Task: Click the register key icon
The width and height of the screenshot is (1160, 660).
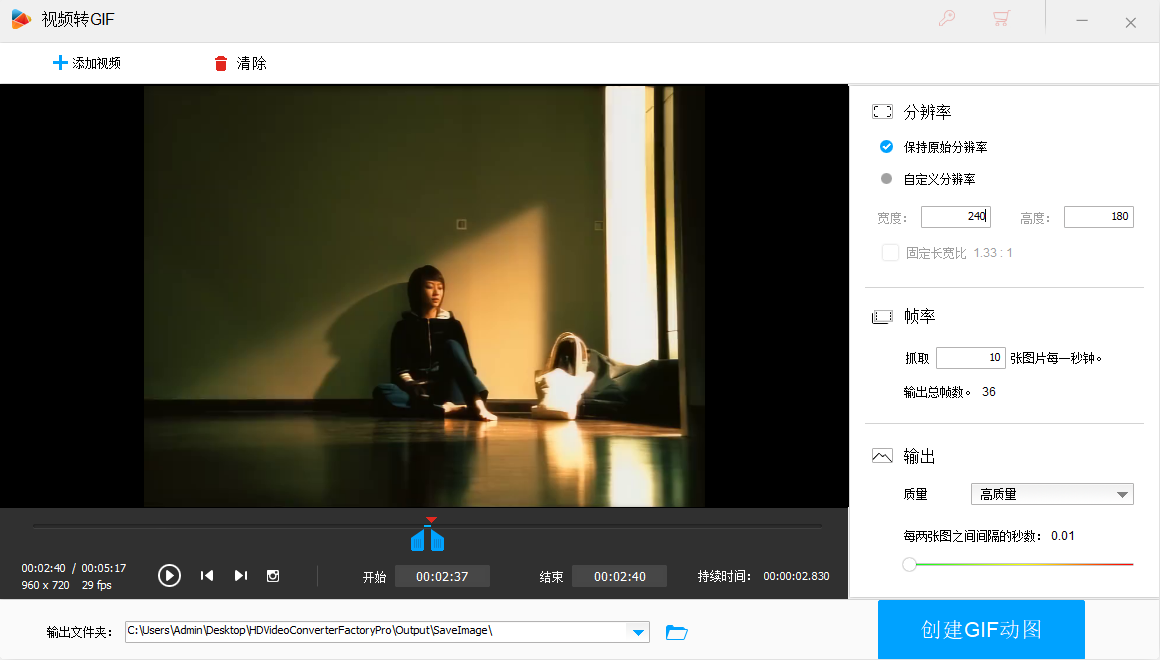Action: (947, 19)
